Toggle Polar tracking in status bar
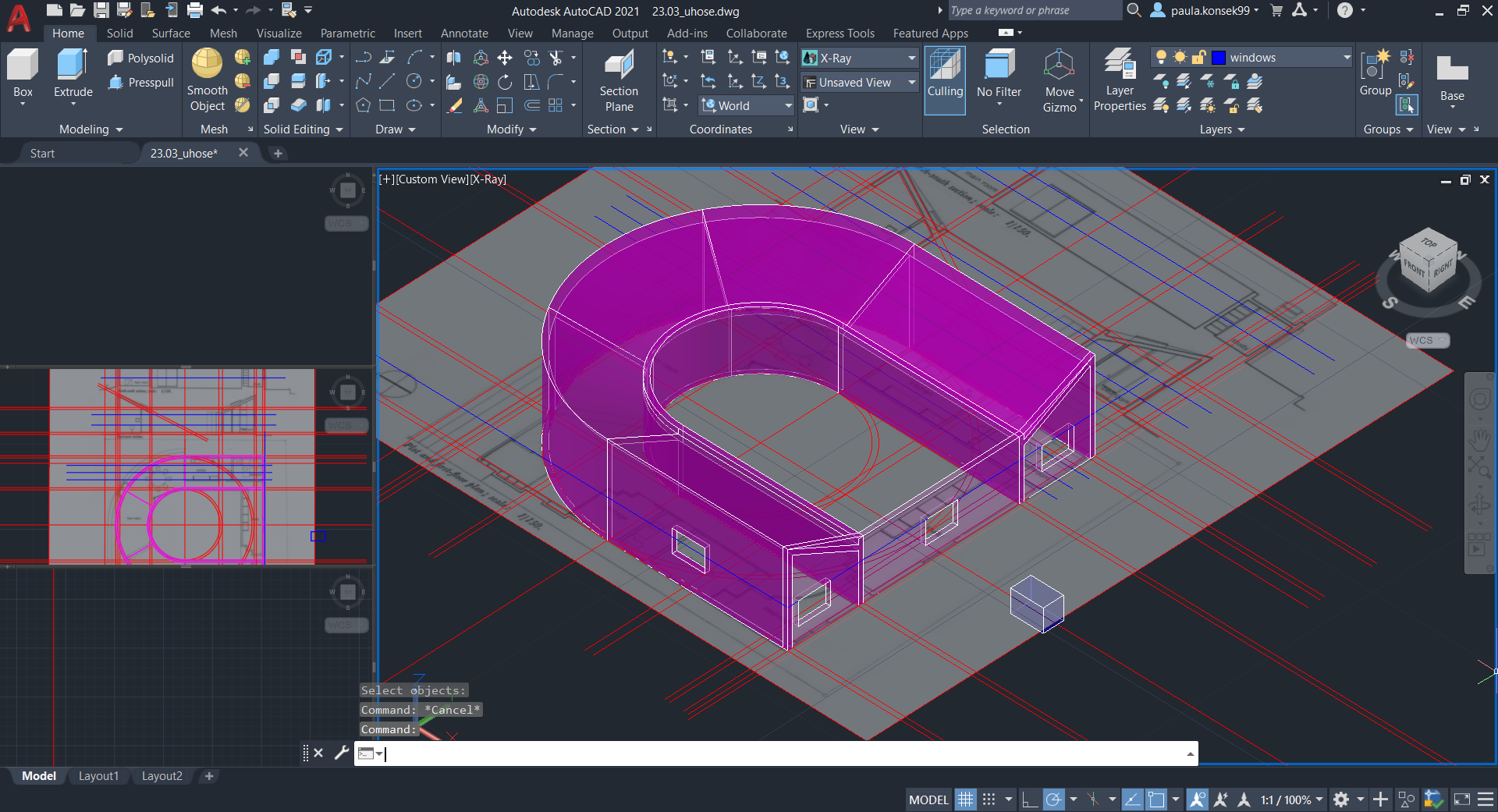 coord(1054,800)
